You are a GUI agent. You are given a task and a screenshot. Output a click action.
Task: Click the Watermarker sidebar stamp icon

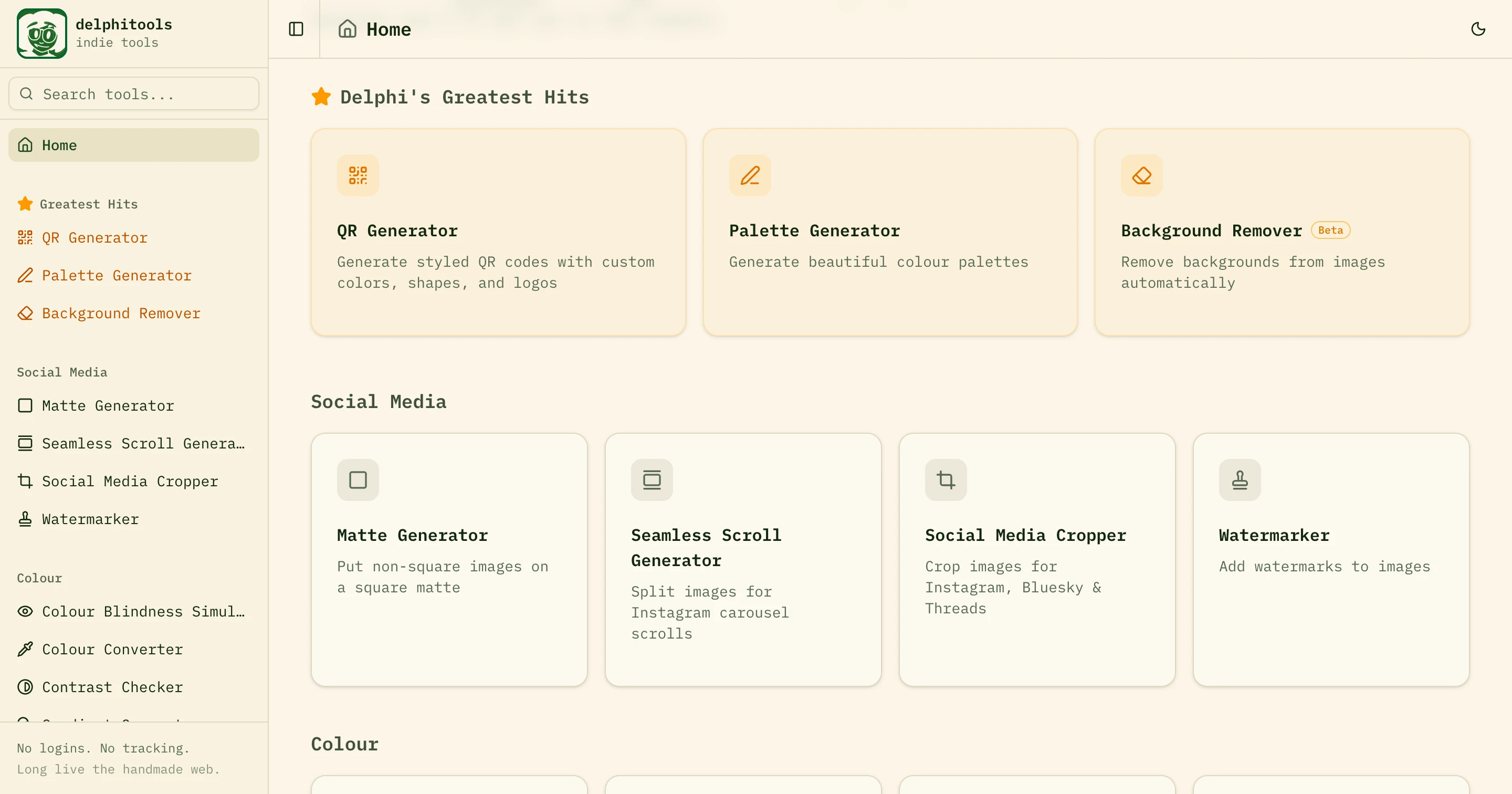point(25,519)
